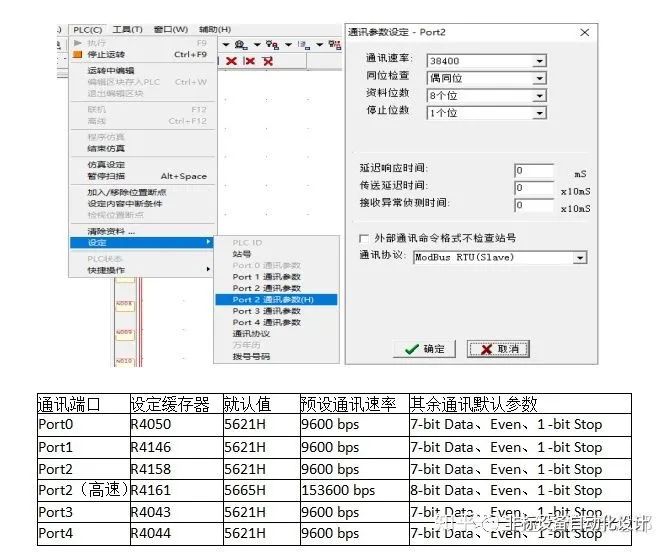Click the 接收异常侦测时间 input field
The height and width of the screenshot is (552, 670).
tap(534, 205)
